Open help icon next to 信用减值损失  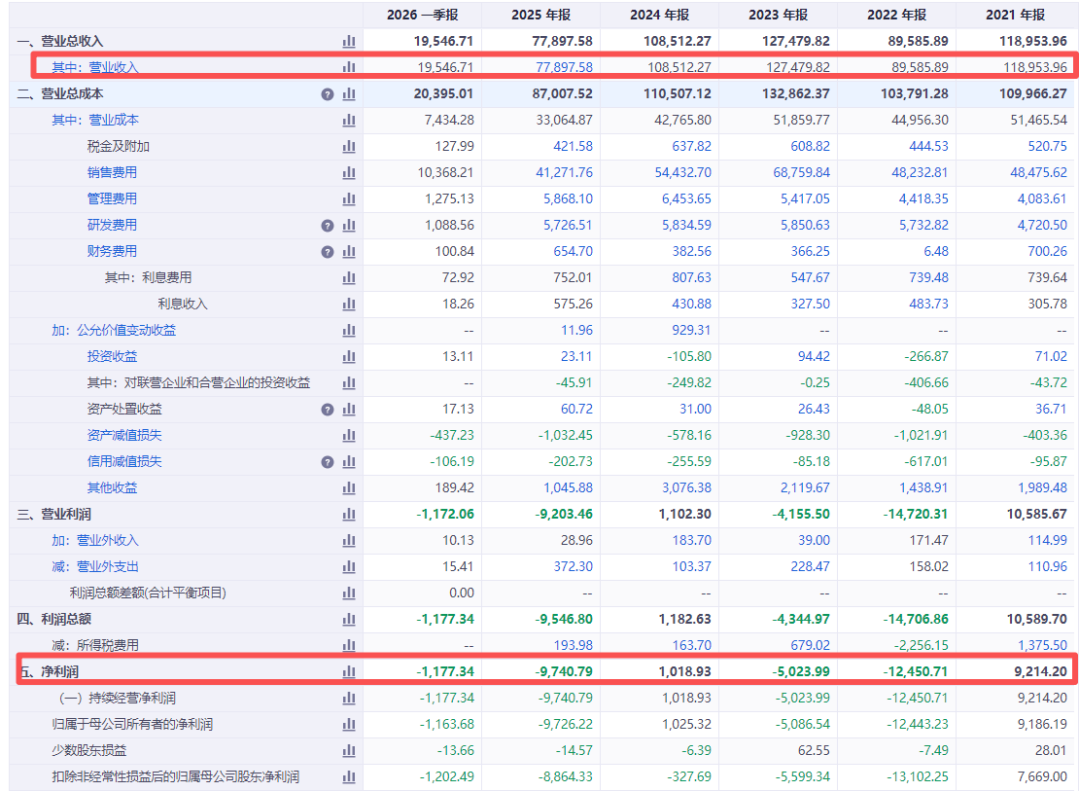coord(328,462)
